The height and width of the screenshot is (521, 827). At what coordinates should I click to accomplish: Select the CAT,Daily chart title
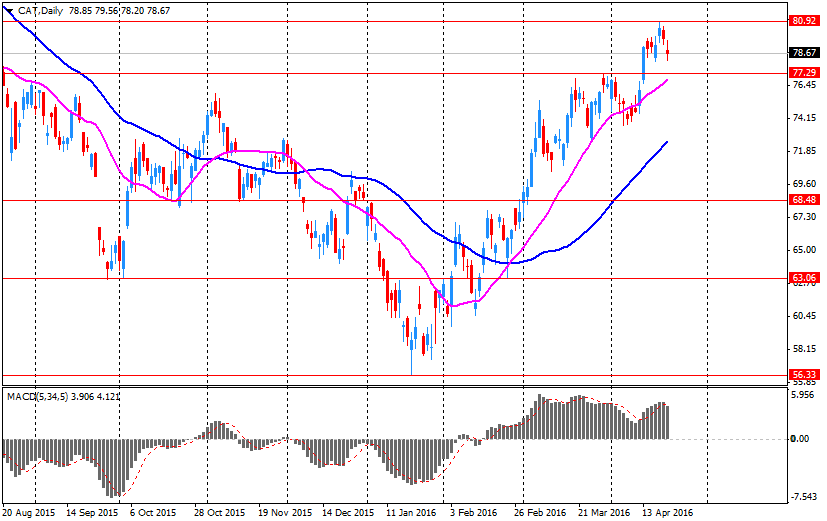(41, 10)
